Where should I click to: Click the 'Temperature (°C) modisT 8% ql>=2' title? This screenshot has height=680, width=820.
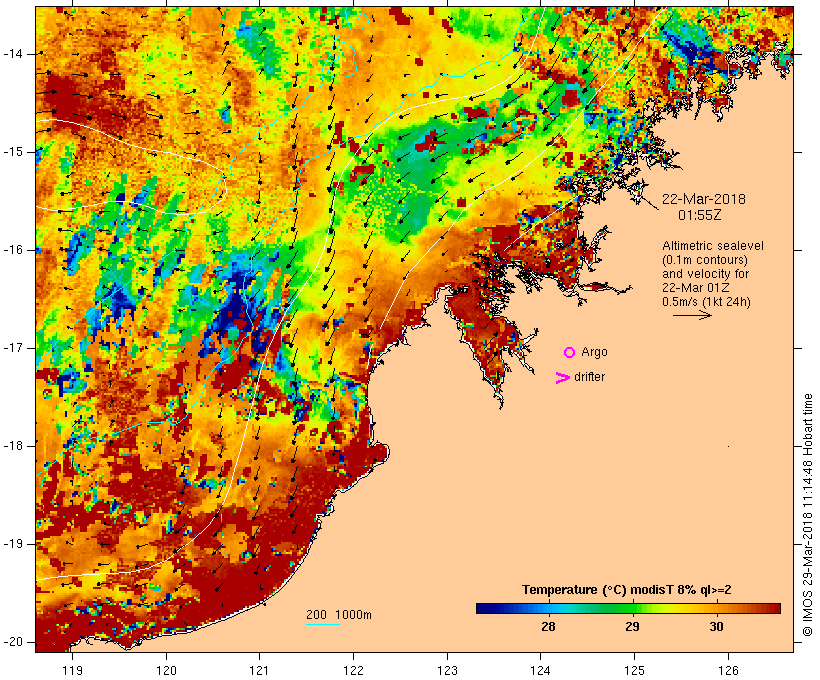627,590
